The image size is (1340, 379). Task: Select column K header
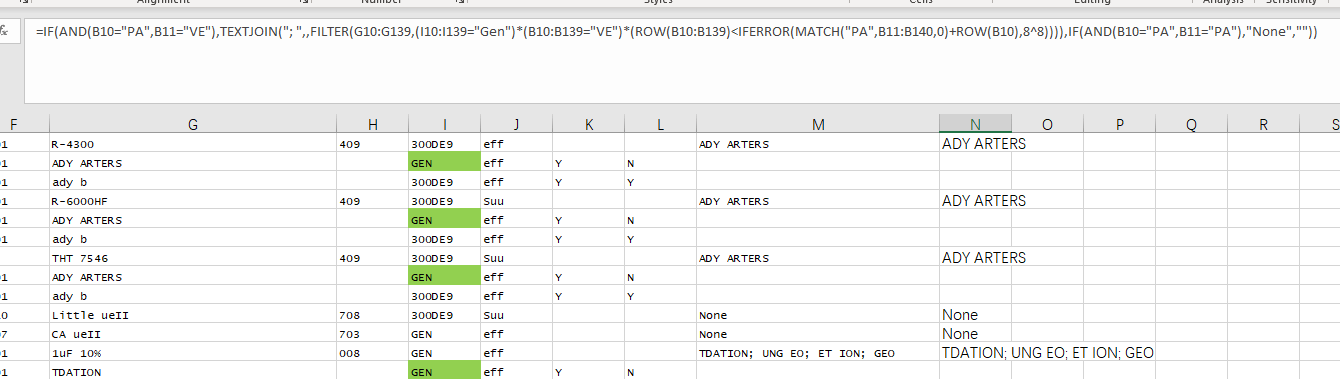[588, 124]
